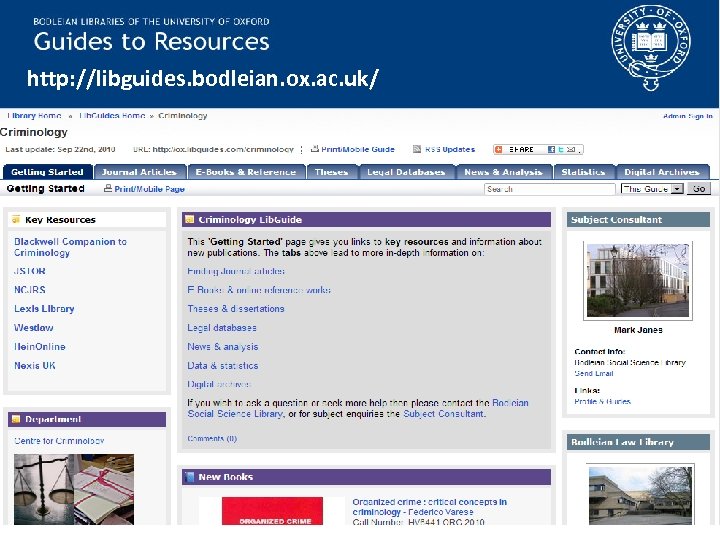720x540 pixels.
Task: Click the red Organized Crime book cover
Action: pos(272,511)
